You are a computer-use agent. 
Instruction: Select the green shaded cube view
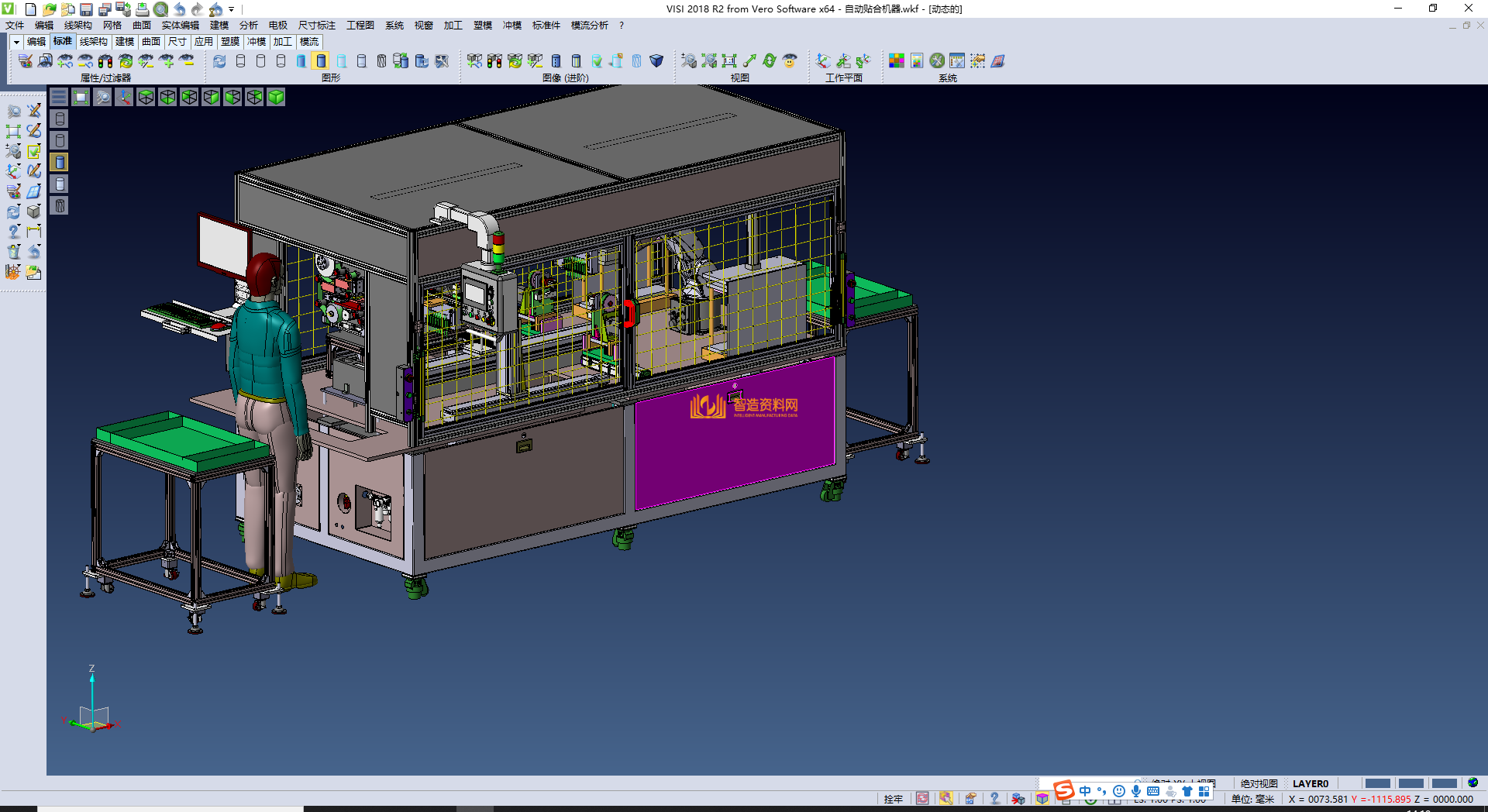coord(276,97)
